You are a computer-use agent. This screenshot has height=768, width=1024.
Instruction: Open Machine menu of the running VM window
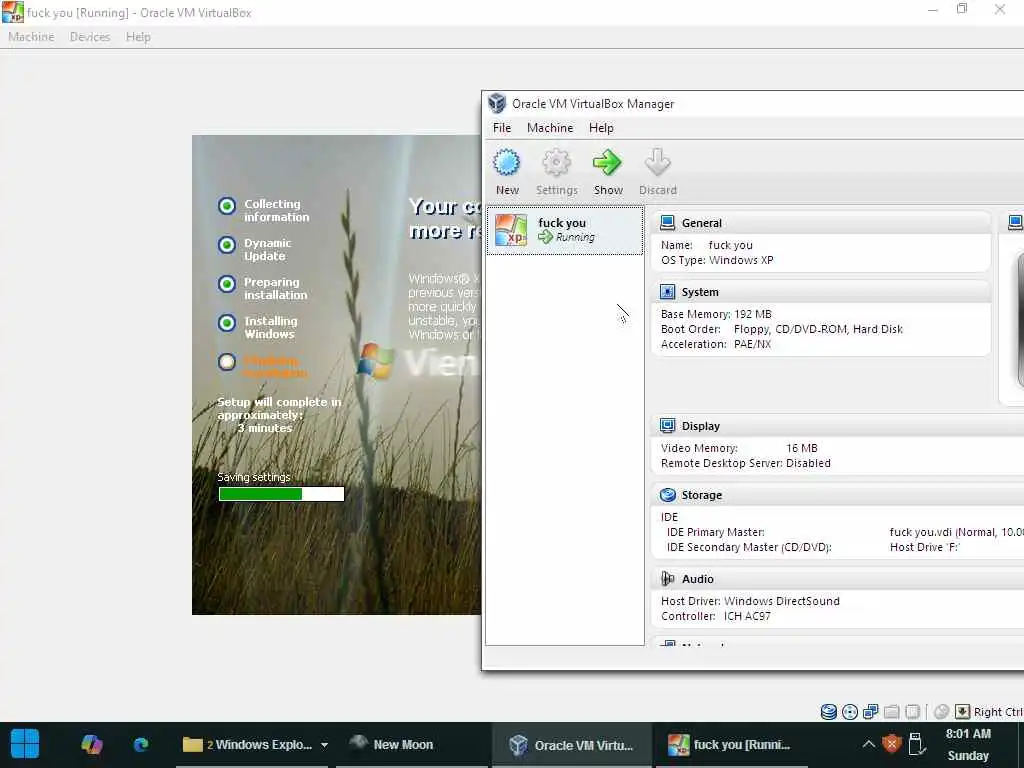click(31, 37)
